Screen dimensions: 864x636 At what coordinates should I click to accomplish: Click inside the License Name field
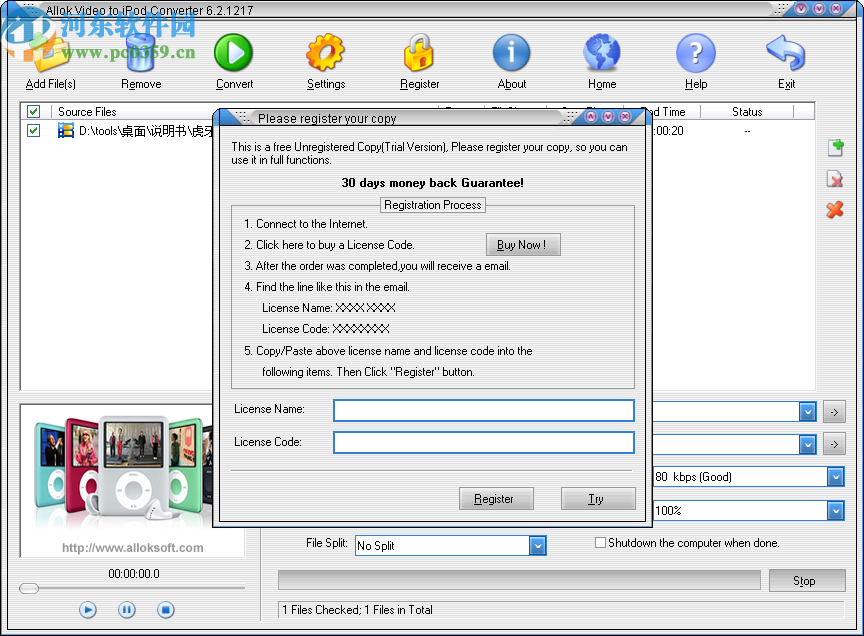pos(483,410)
